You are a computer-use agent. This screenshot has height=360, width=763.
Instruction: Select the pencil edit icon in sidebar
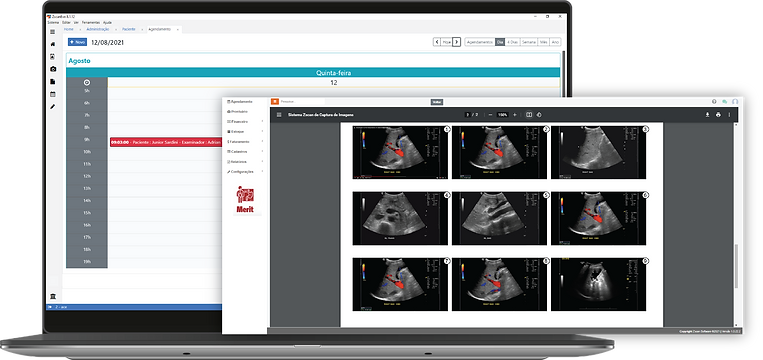53,107
